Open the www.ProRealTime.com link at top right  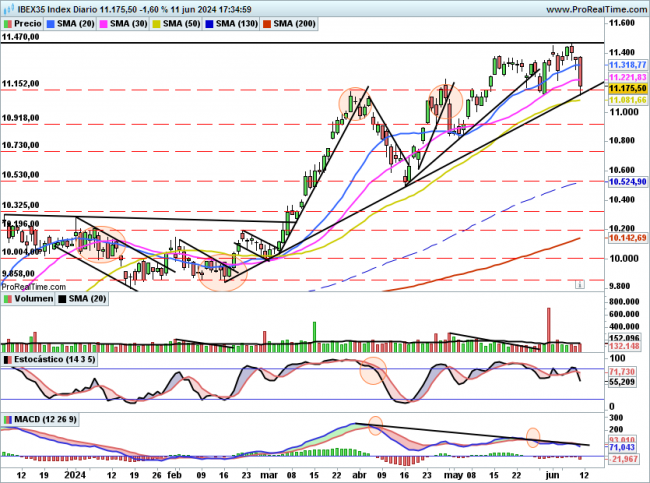point(590,8)
